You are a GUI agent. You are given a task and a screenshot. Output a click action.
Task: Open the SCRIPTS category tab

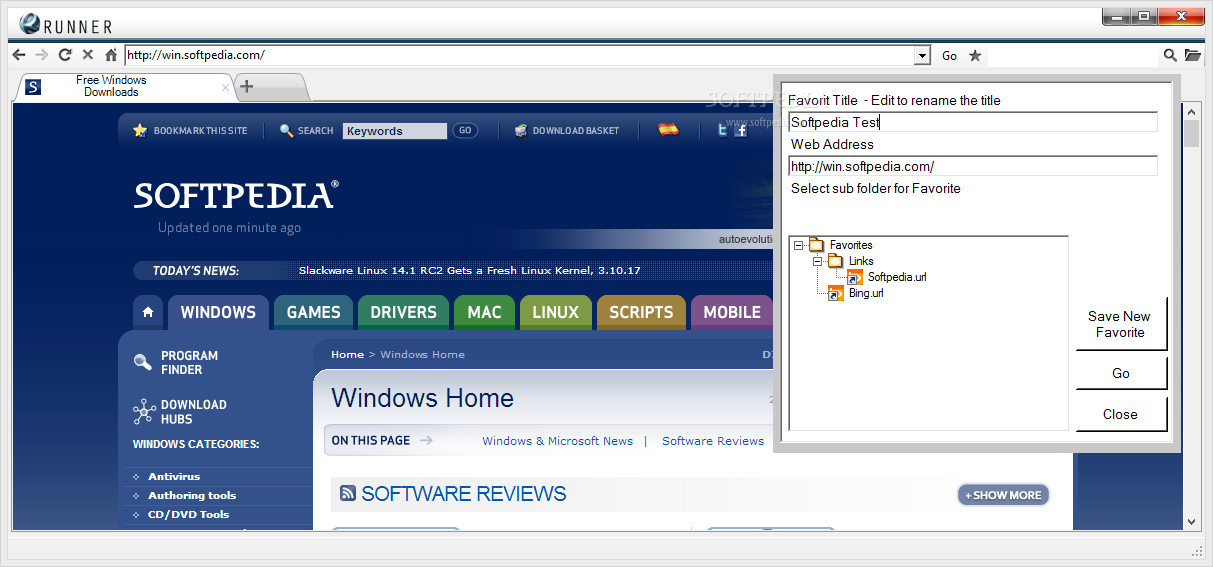tap(641, 312)
